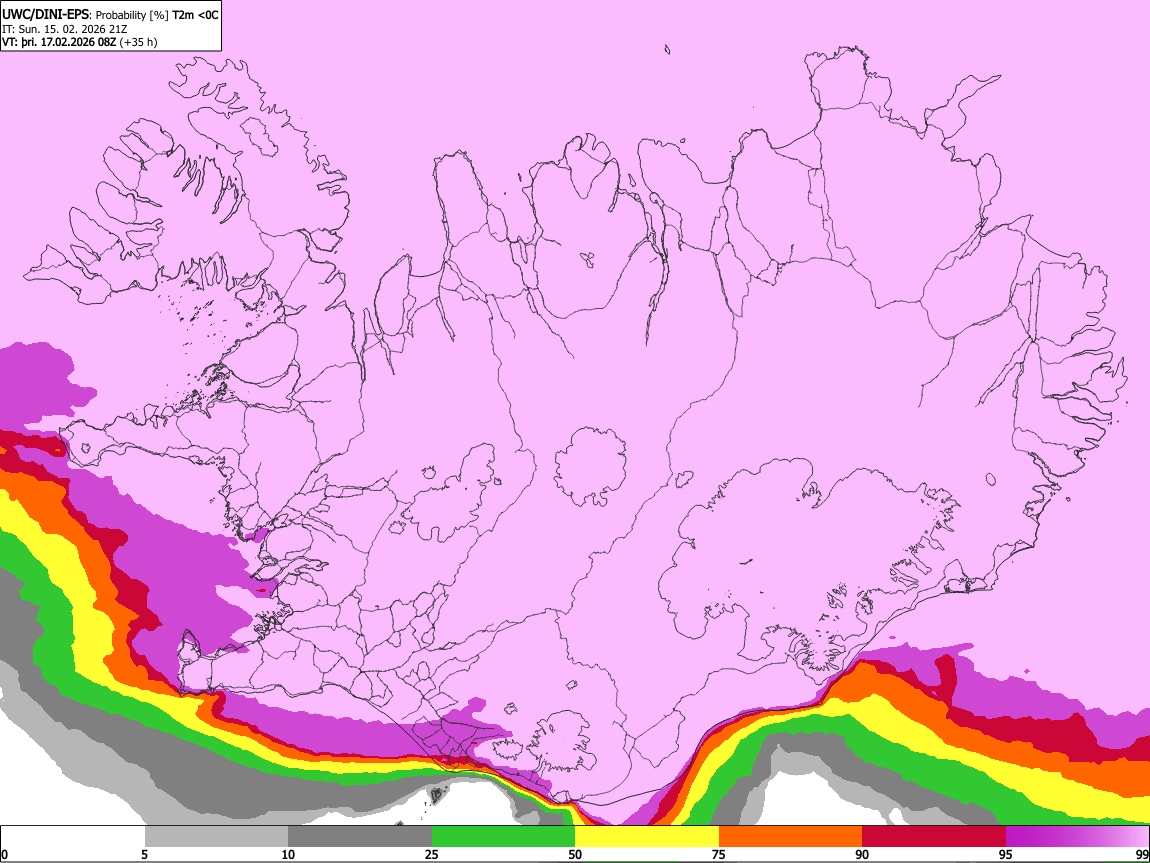This screenshot has height=863, width=1150.
Task: Click the legend value '75'
Action: point(719,854)
